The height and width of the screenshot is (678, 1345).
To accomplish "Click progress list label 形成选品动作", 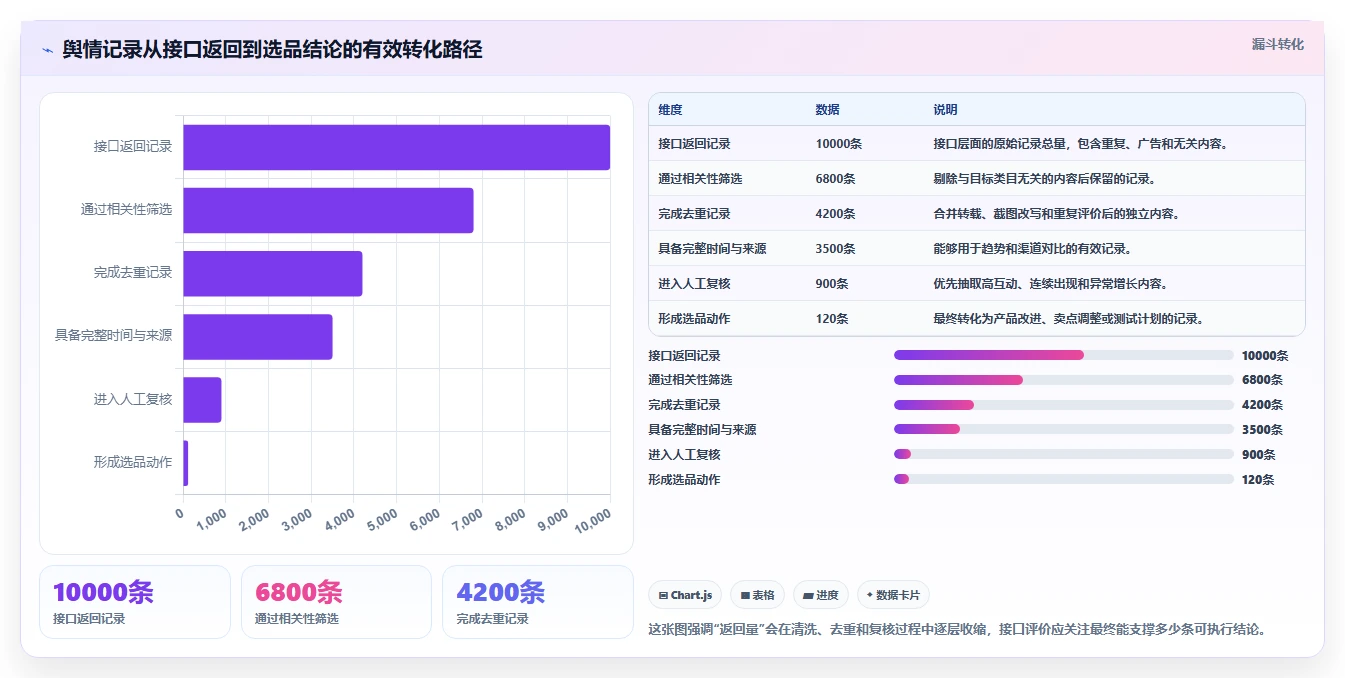I will coord(684,480).
